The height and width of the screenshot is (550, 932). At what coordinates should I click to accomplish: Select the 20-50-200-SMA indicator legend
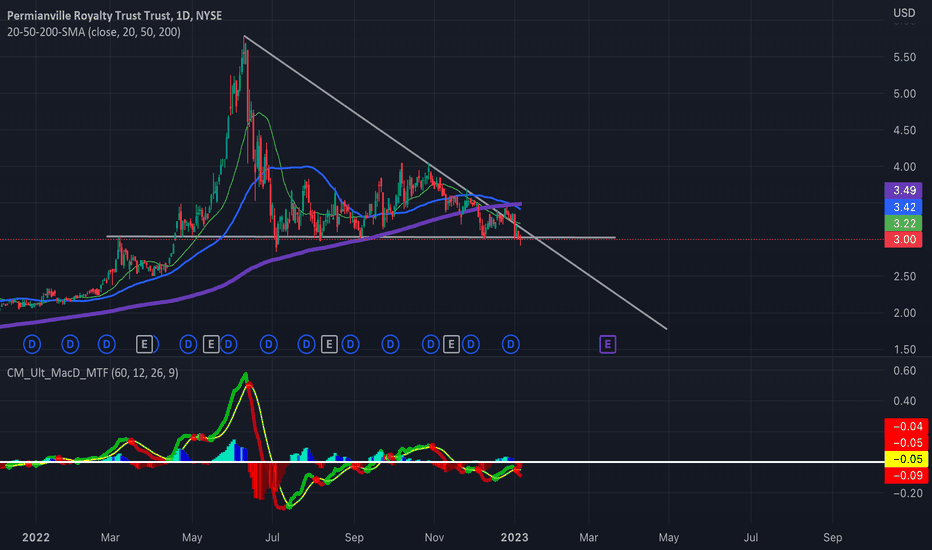click(93, 32)
